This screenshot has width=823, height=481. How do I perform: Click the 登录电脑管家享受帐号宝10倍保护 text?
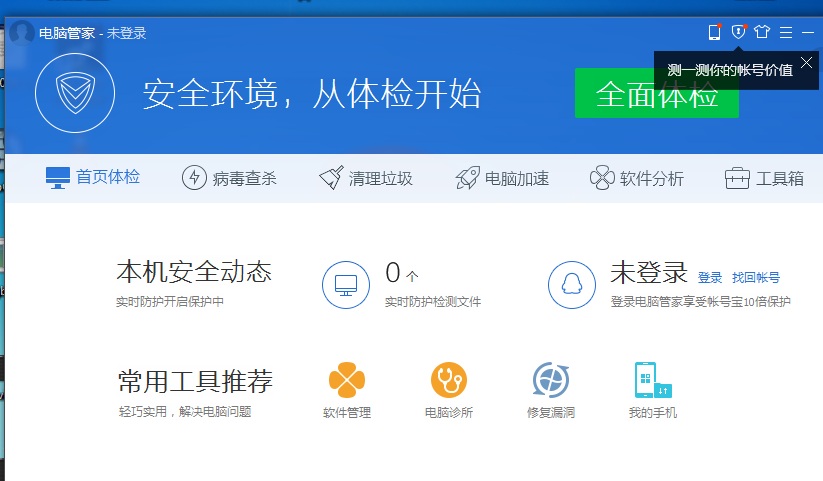tap(701, 301)
